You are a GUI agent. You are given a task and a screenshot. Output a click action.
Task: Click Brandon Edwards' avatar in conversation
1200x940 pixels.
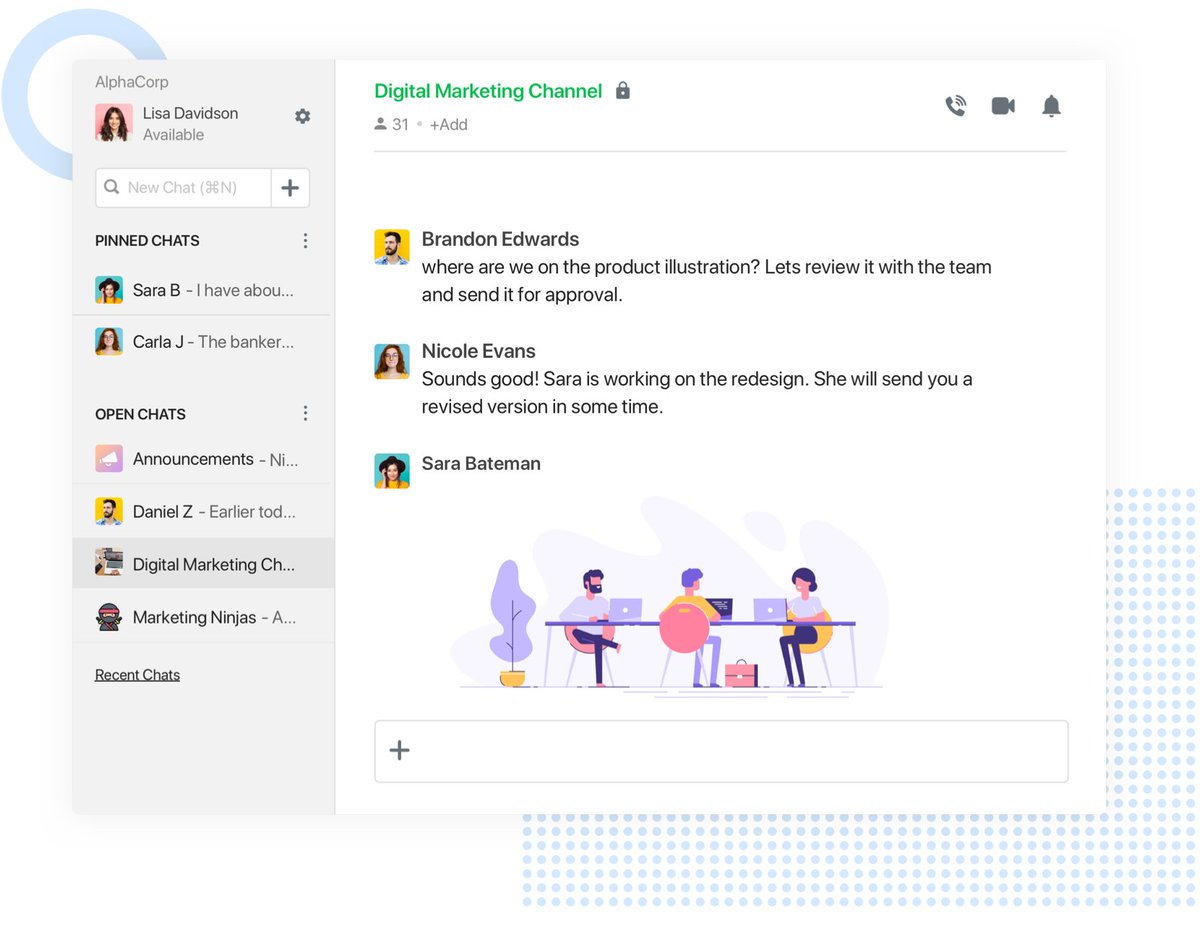pyautogui.click(x=392, y=247)
